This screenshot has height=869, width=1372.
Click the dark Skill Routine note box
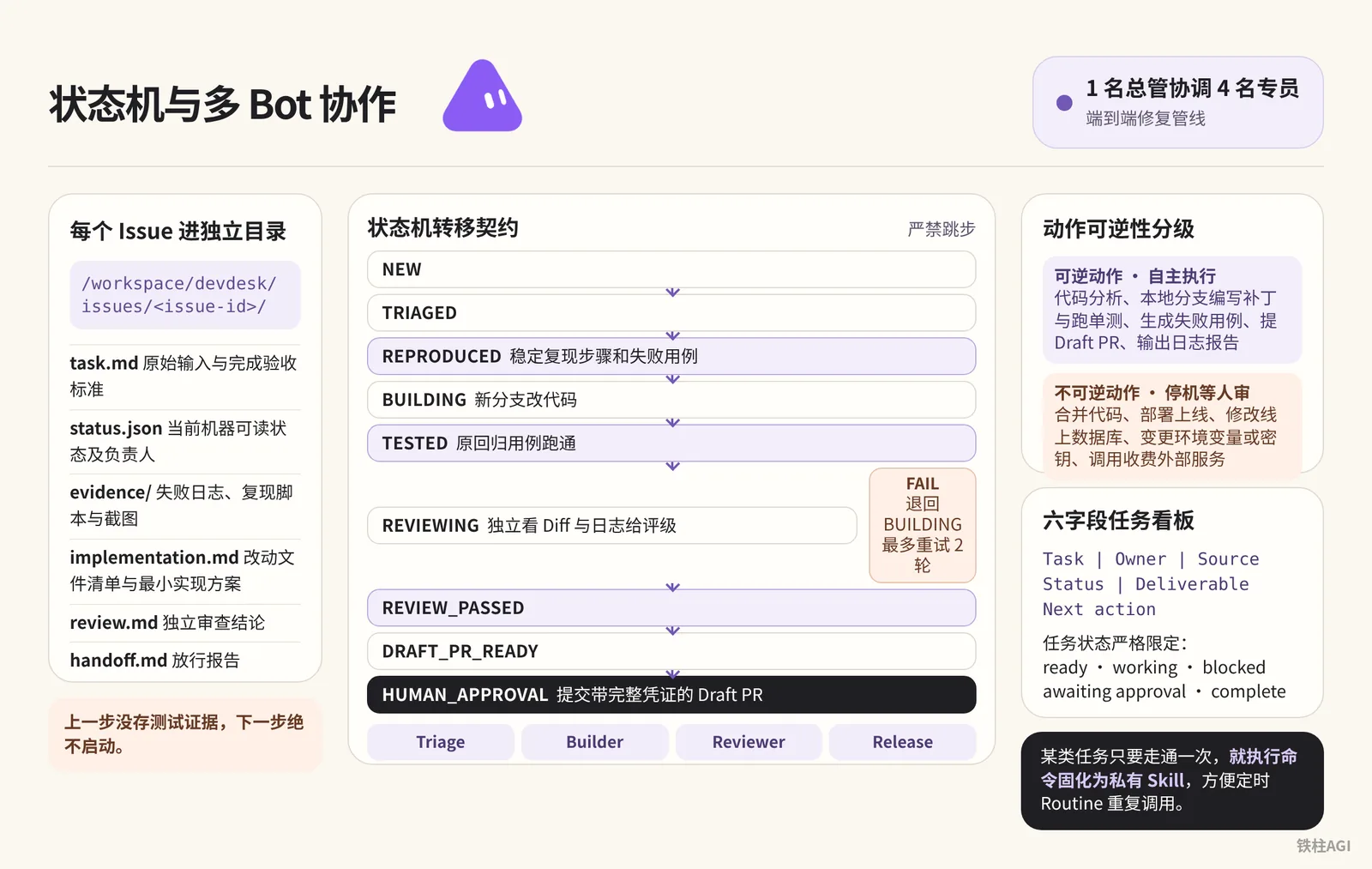1172,781
